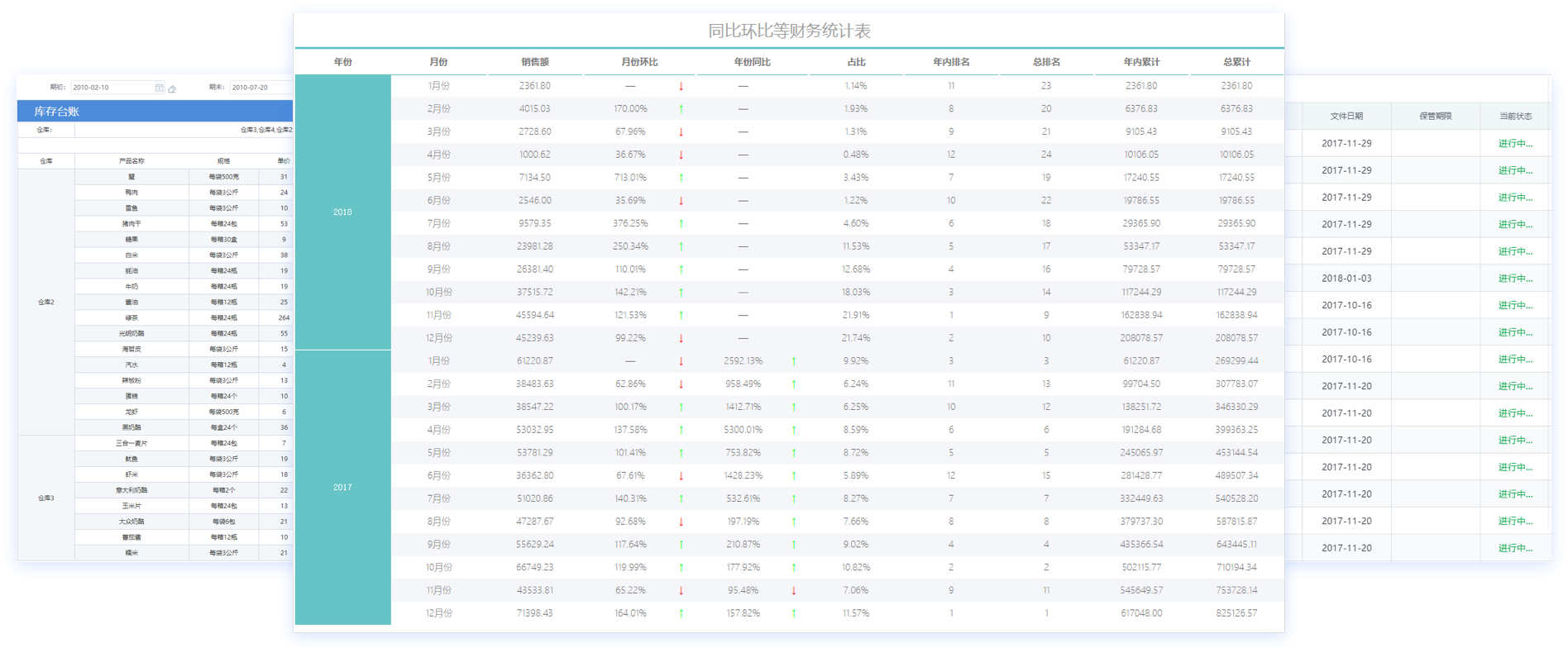Image resolution: width=1568 pixels, height=653 pixels.
Task: Click the red down arrow beside 65.22%
Action: click(x=681, y=590)
